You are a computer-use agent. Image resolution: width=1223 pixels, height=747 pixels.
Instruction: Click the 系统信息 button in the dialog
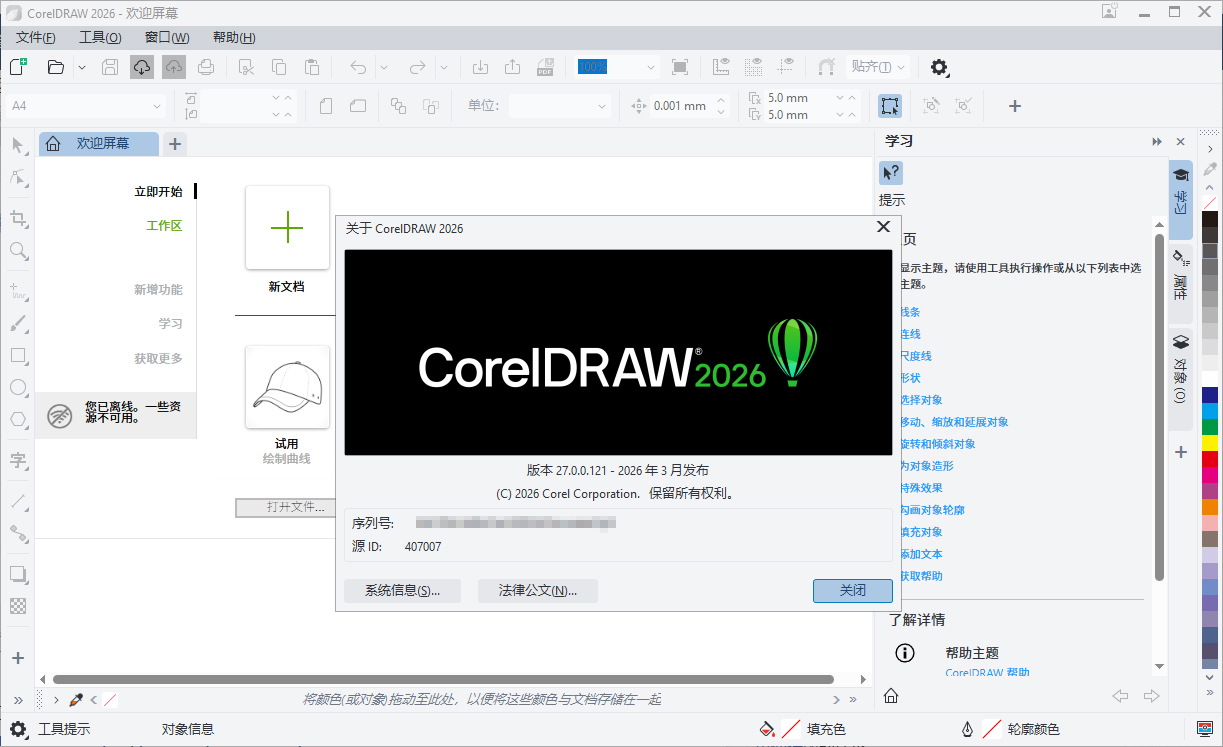click(402, 590)
